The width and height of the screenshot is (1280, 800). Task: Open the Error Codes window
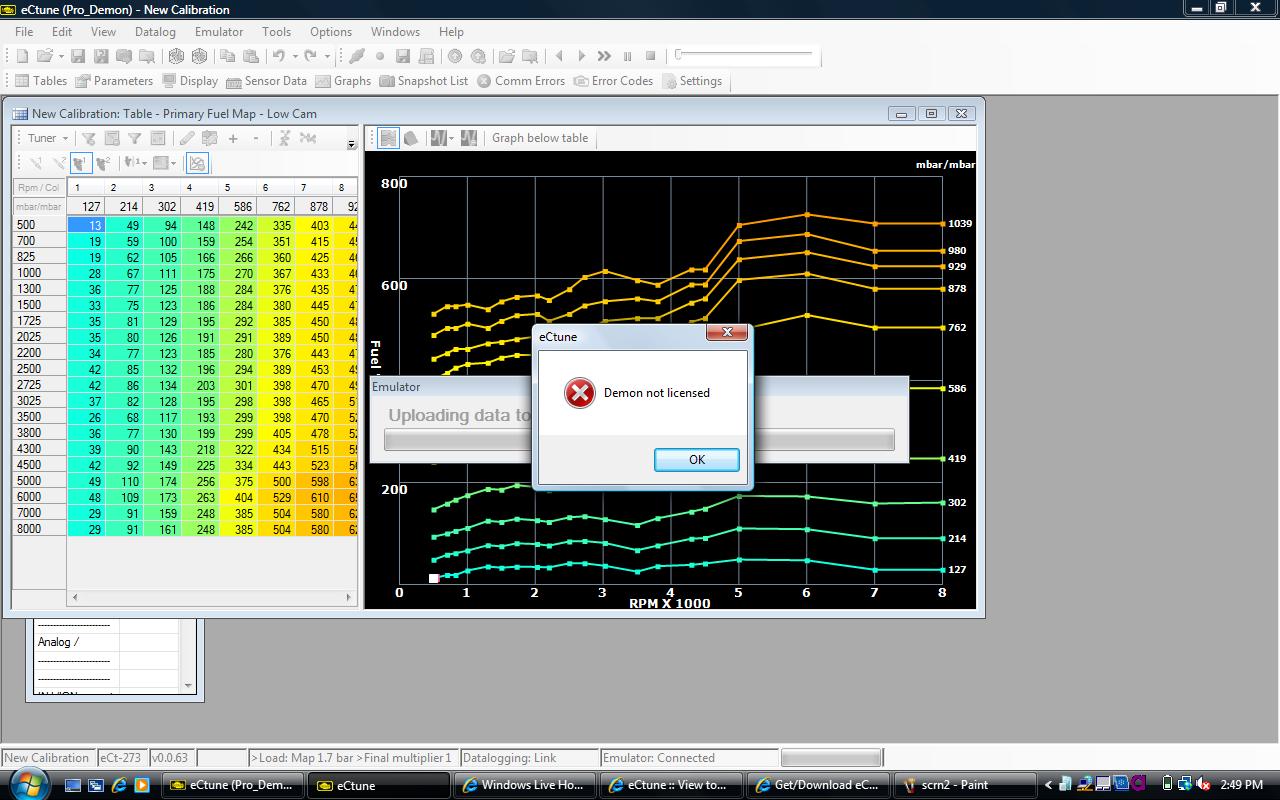pyautogui.click(x=613, y=81)
